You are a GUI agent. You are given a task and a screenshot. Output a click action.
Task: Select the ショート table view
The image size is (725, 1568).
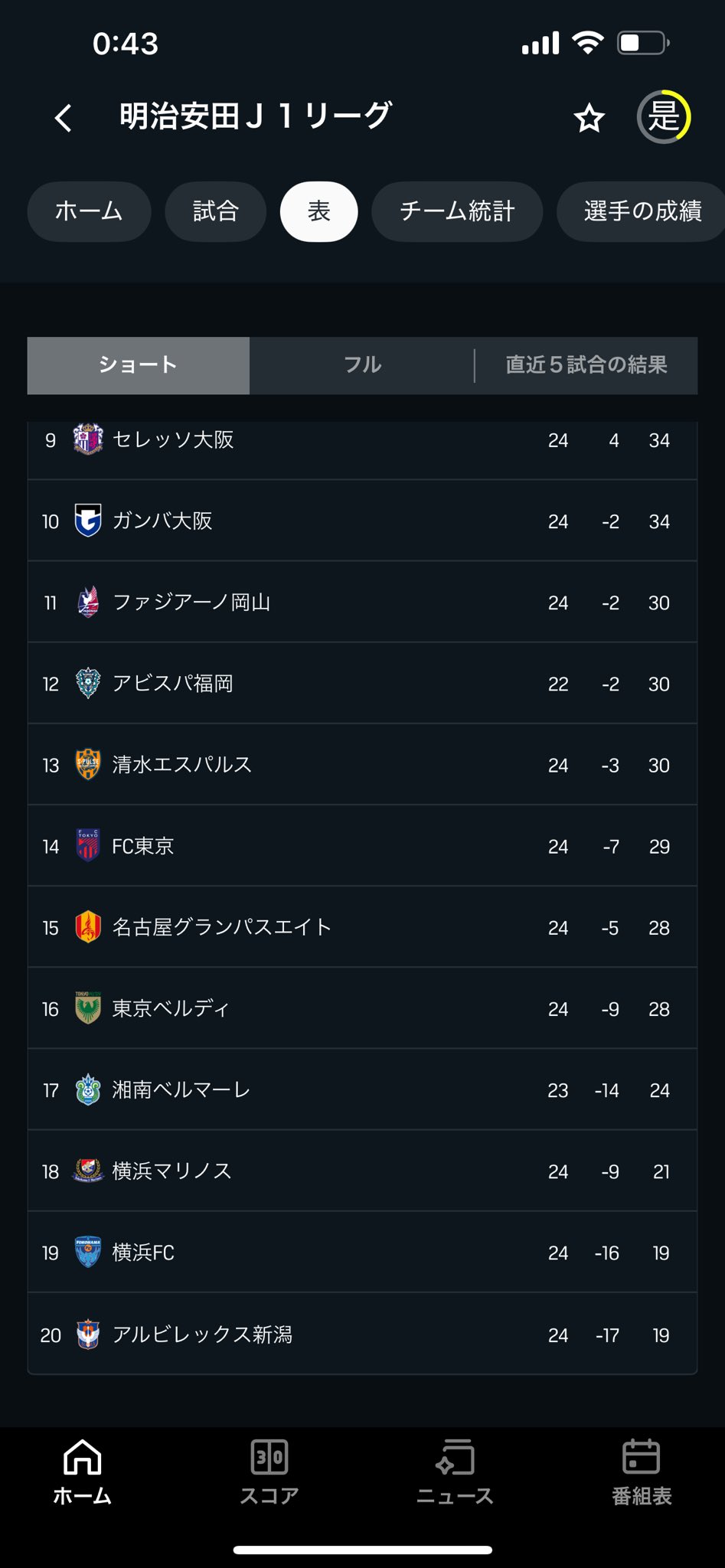tap(139, 365)
